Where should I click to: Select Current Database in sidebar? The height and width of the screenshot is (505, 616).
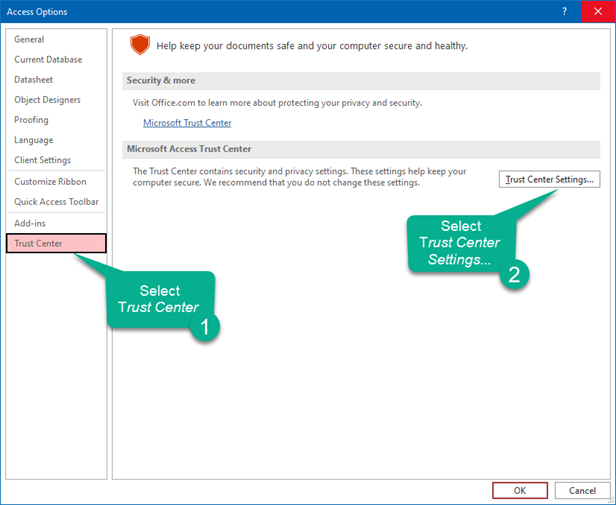click(x=48, y=59)
